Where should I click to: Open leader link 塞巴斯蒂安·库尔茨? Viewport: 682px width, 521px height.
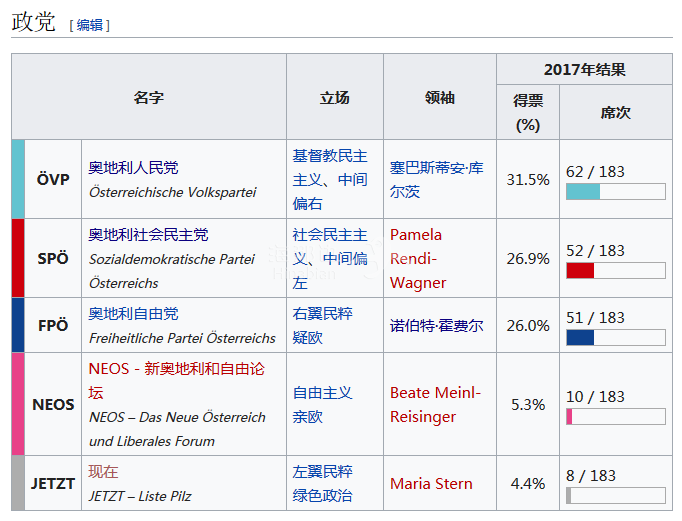[436, 180]
